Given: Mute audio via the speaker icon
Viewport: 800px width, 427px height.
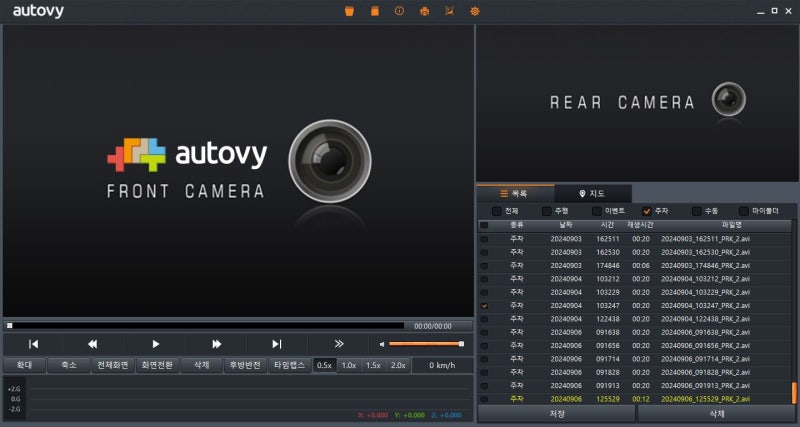Looking at the screenshot, I should (382, 344).
